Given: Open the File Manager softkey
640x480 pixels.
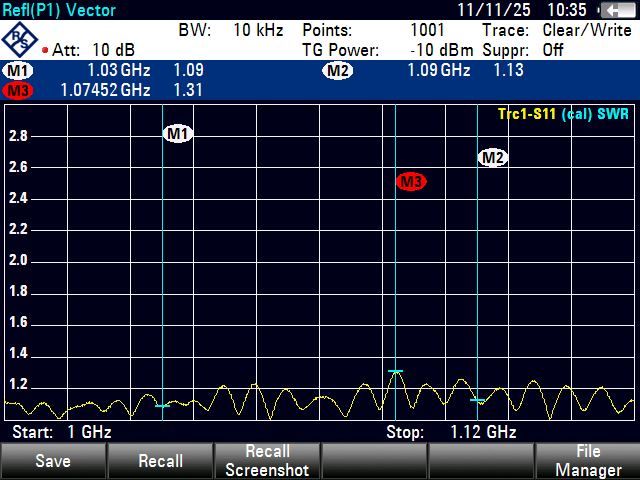Looking at the screenshot, I should click(588, 461).
